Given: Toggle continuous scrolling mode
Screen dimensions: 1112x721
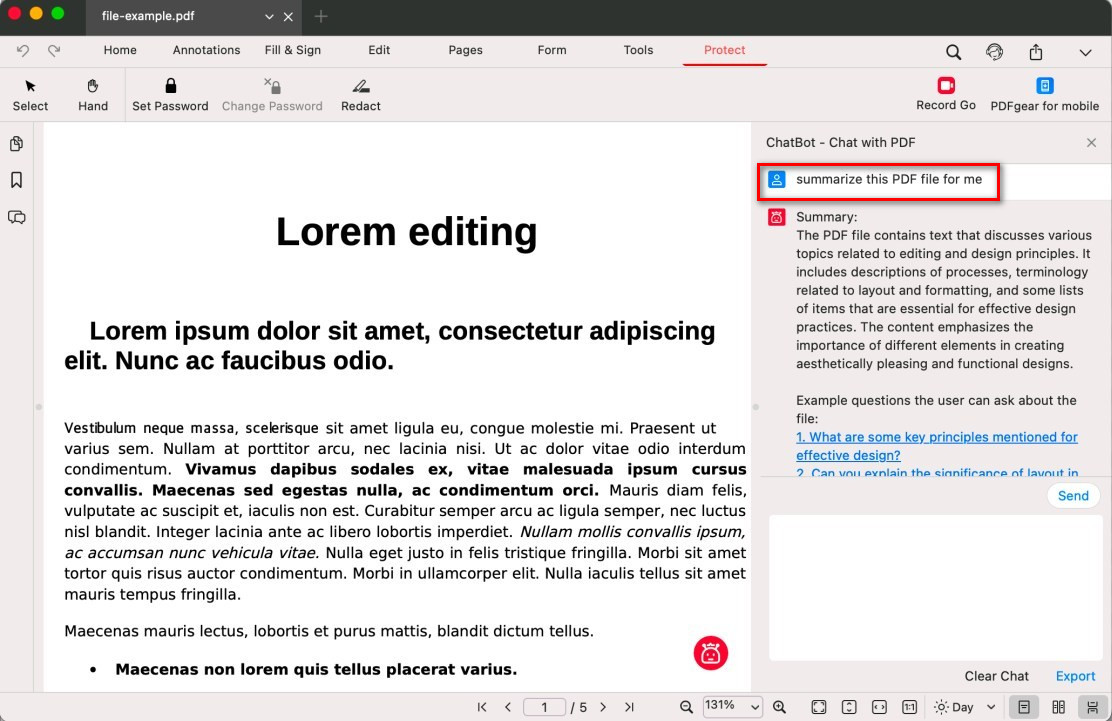Looking at the screenshot, I should pyautogui.click(x=1091, y=707).
